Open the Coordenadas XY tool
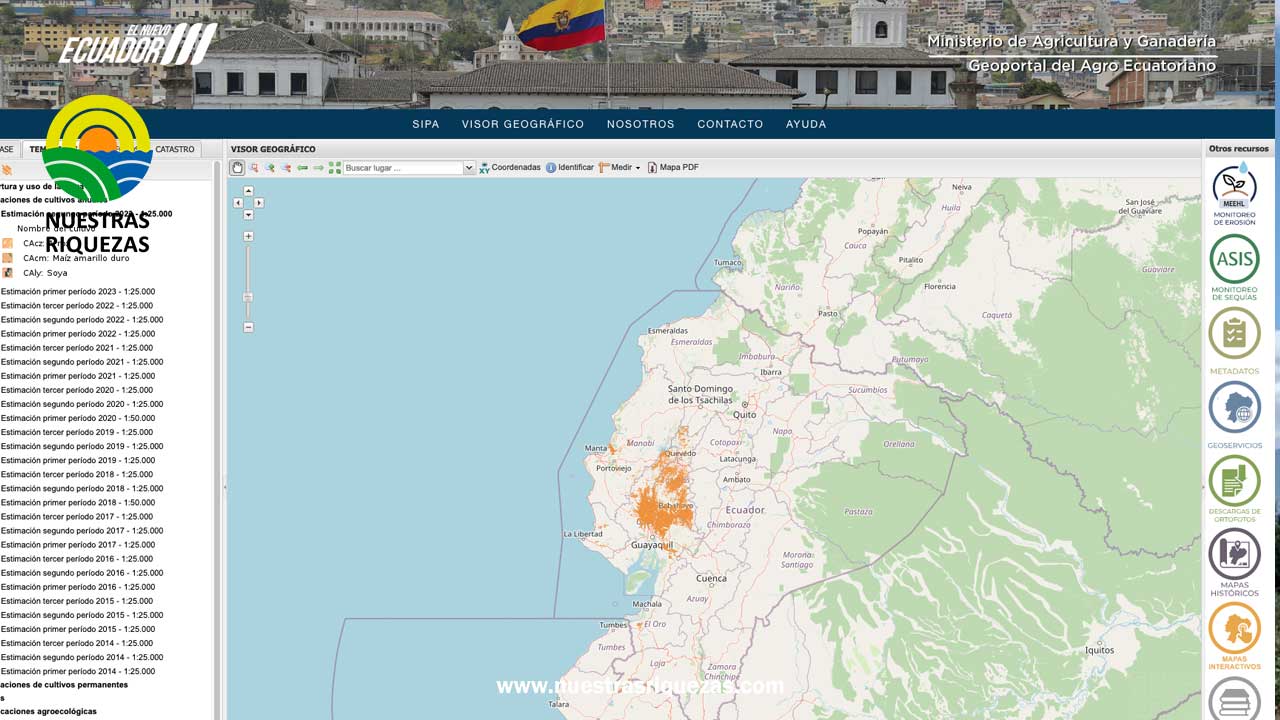Image resolution: width=1280 pixels, height=720 pixels. click(x=510, y=167)
